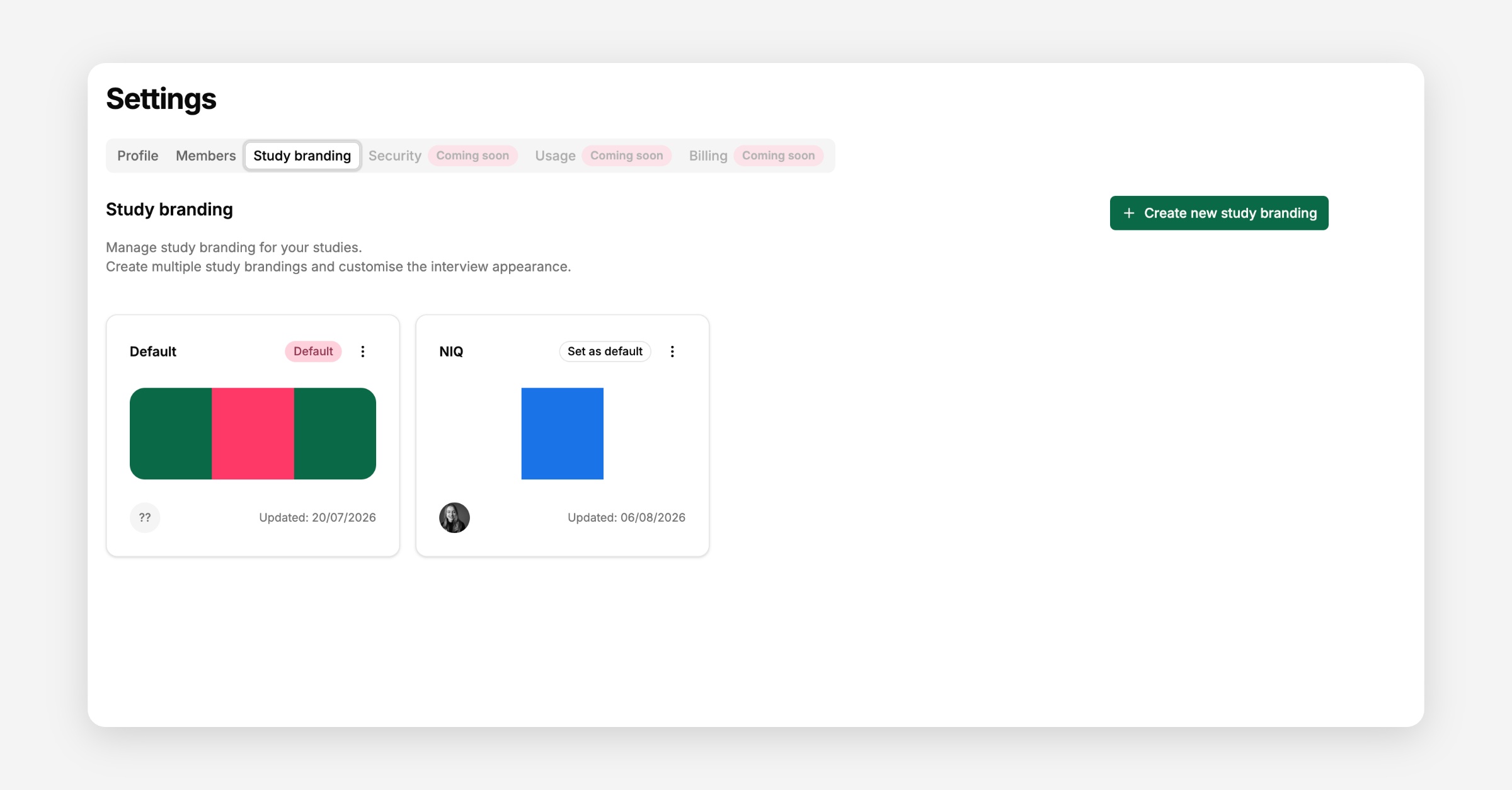
Task: Click the Default card title
Action: tap(153, 352)
